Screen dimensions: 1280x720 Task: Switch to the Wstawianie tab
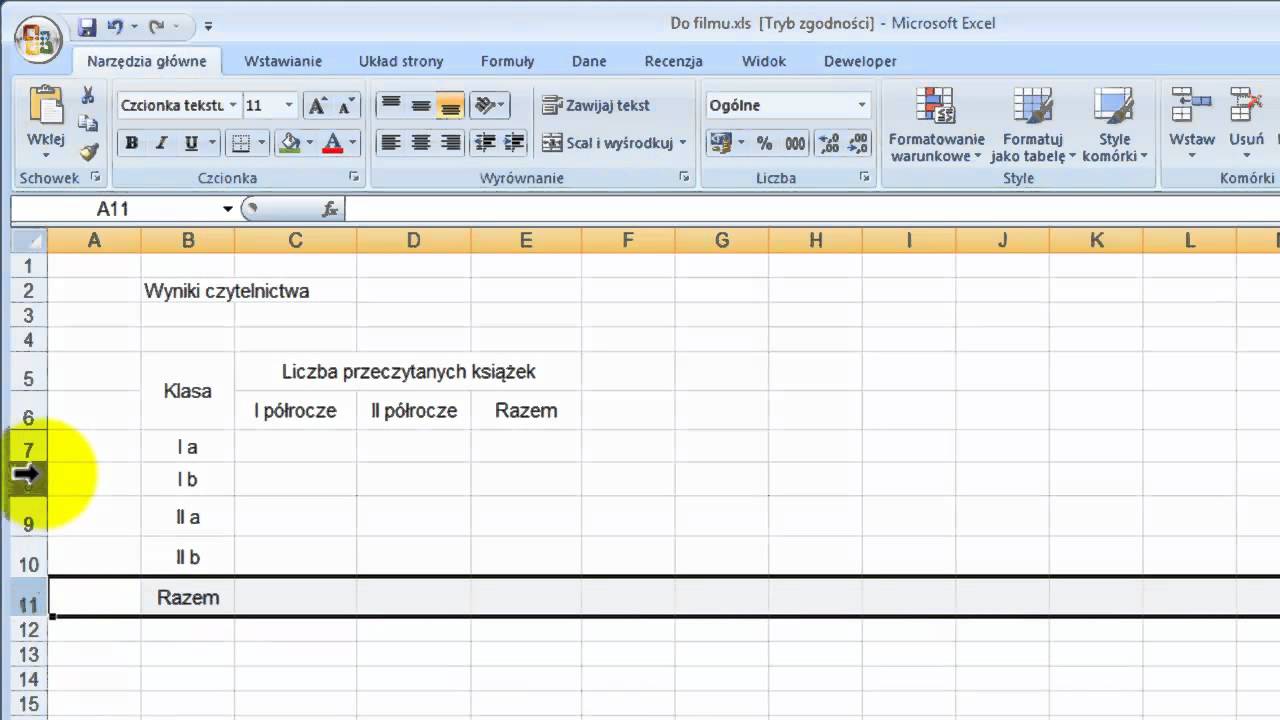coord(283,61)
